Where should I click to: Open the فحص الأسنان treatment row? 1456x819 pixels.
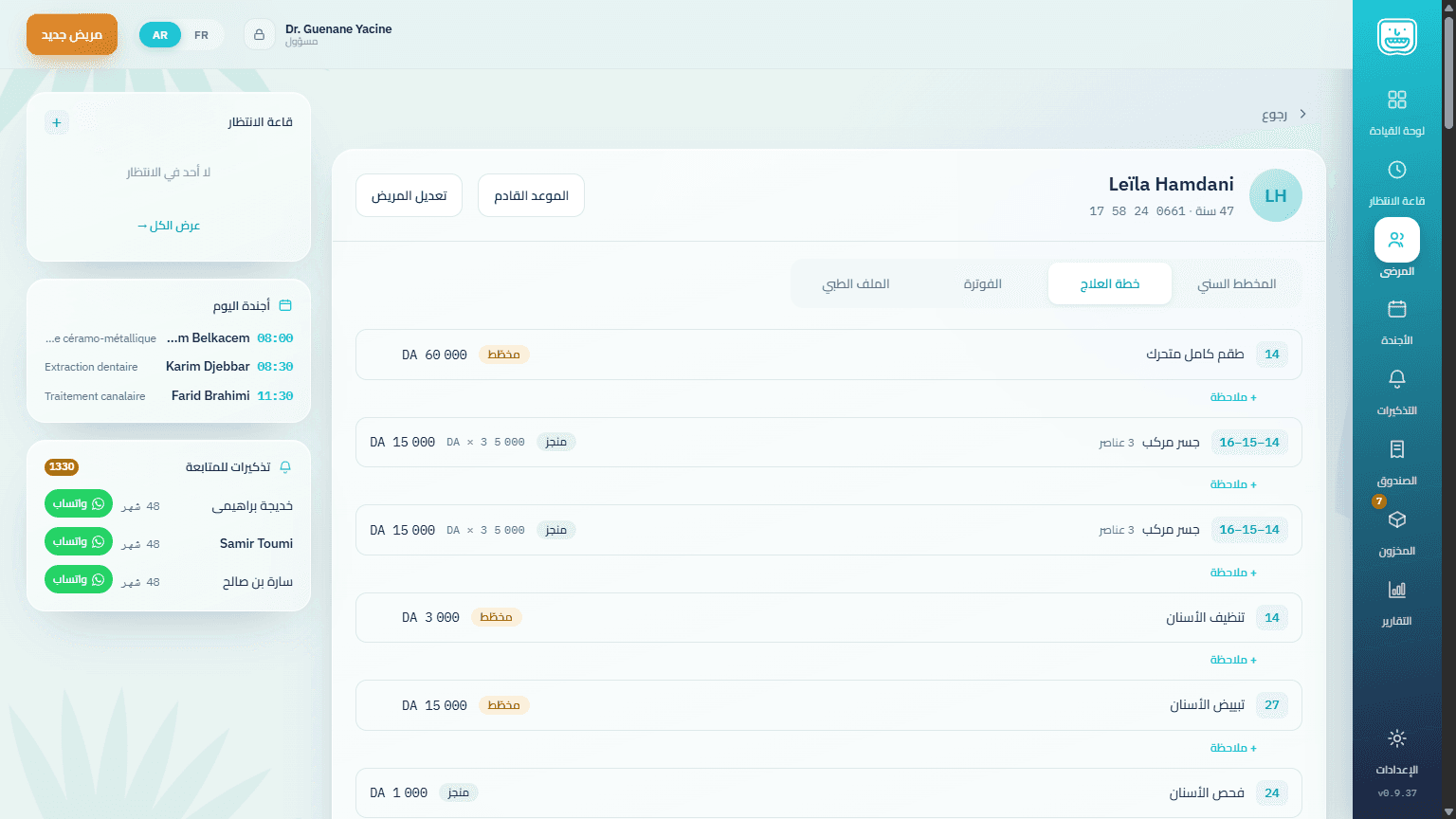point(828,792)
